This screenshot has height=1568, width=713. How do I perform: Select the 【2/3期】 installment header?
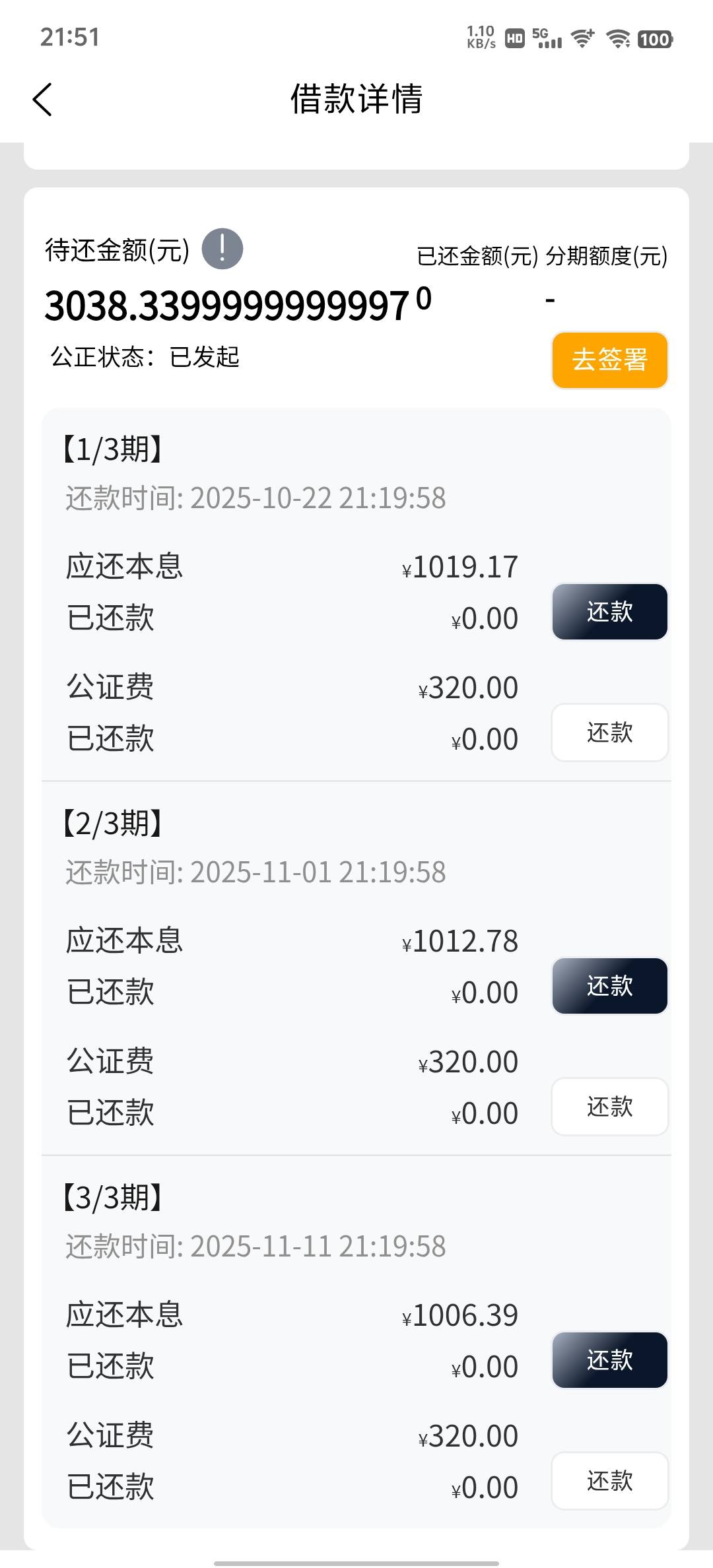tap(112, 824)
